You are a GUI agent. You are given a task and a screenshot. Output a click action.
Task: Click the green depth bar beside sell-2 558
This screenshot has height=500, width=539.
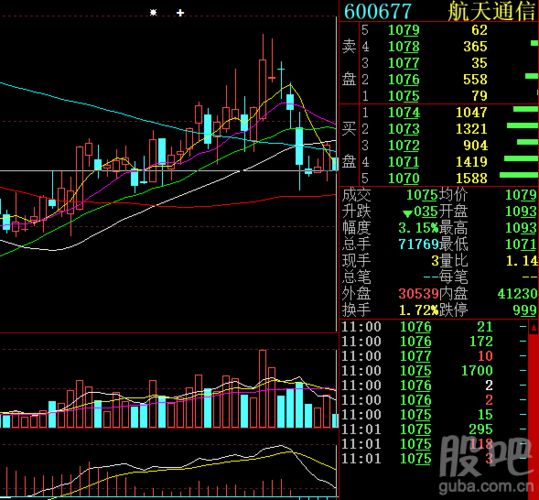coord(531,76)
